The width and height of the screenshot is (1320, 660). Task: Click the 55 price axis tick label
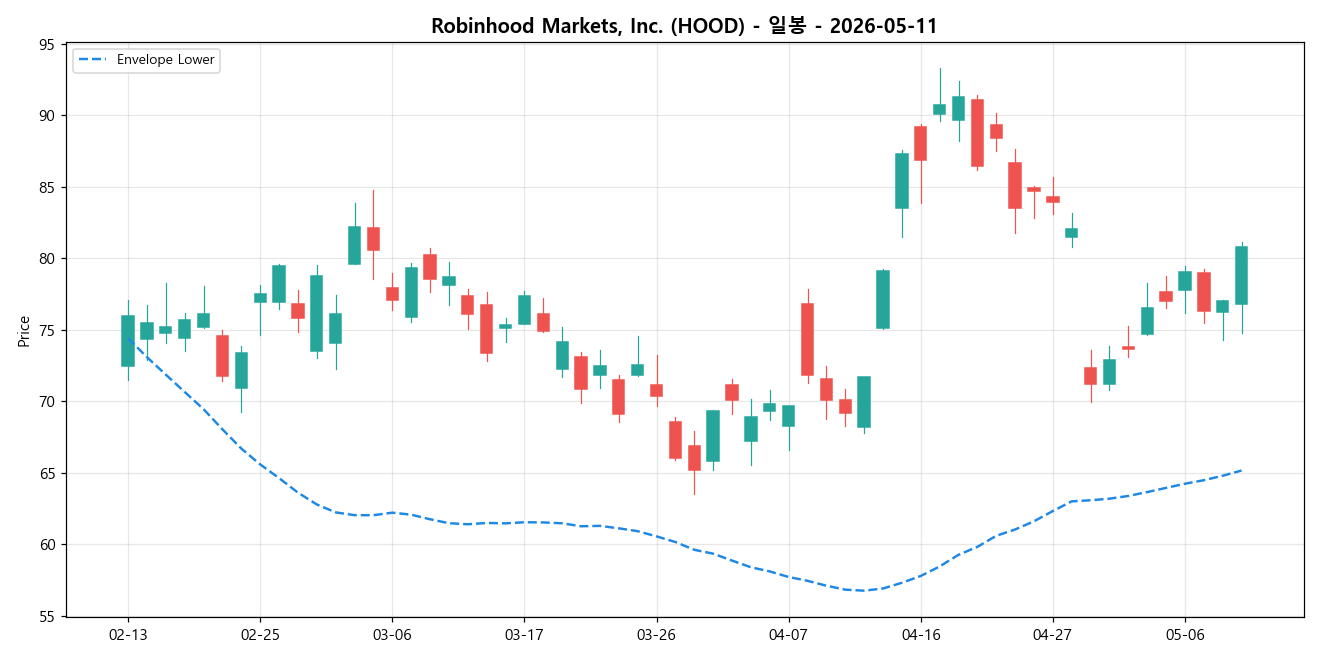(x=49, y=616)
